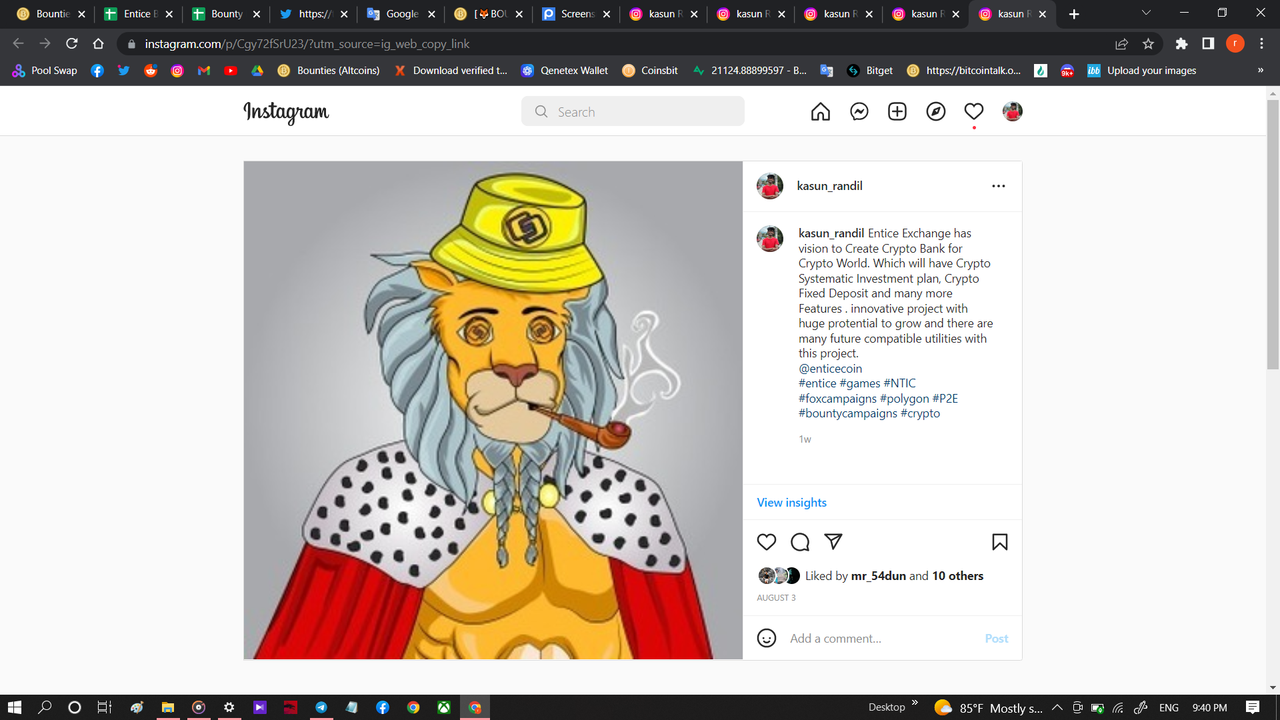Open activity notifications heart icon
The height and width of the screenshot is (720, 1280).
pyautogui.click(x=973, y=111)
